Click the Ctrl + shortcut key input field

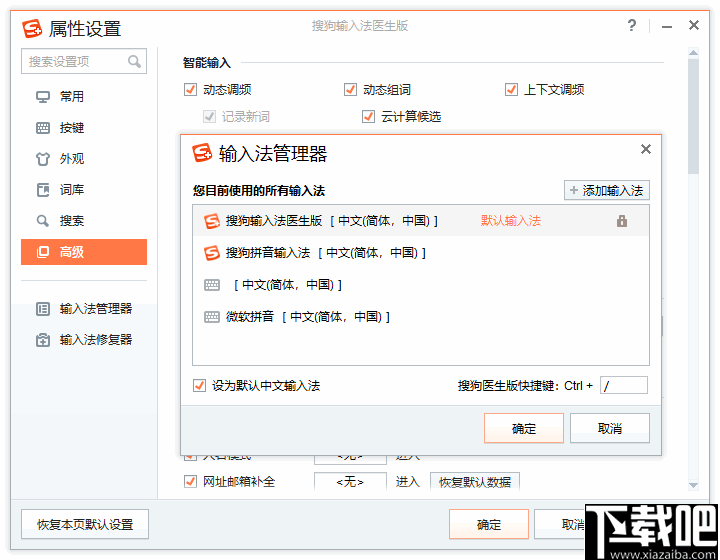624,386
